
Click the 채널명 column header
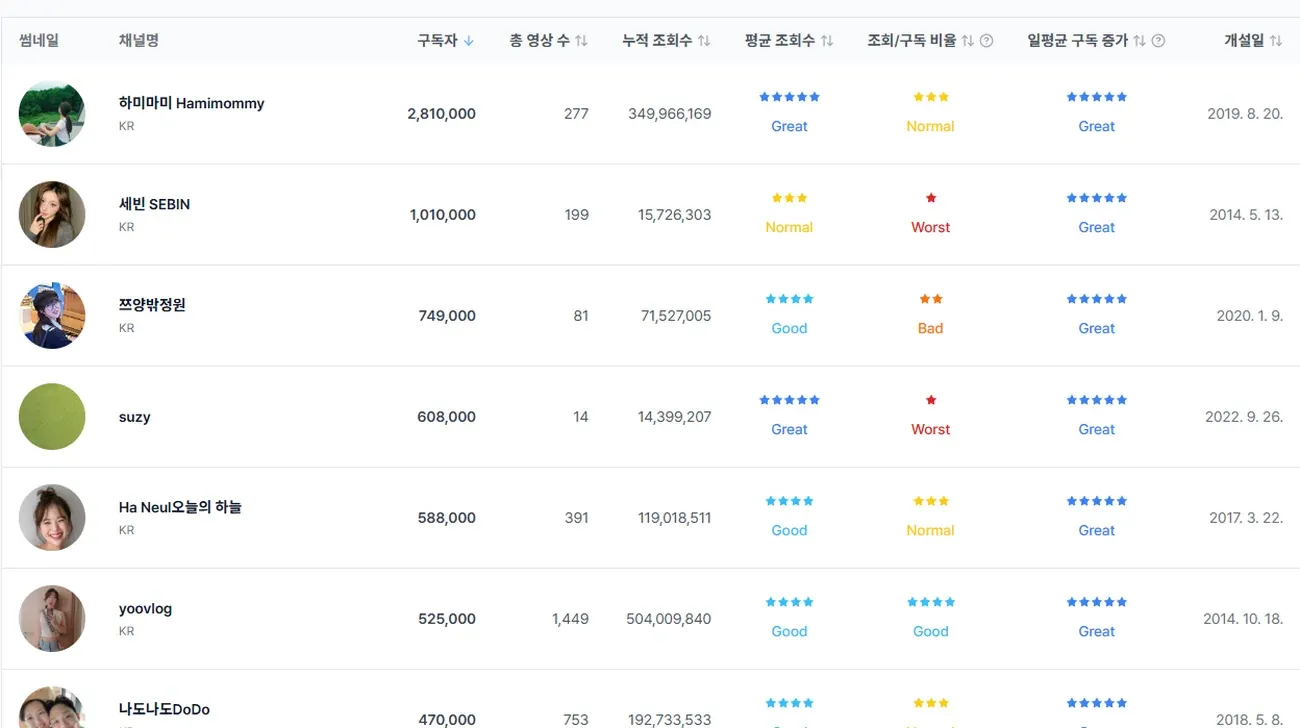139,41
